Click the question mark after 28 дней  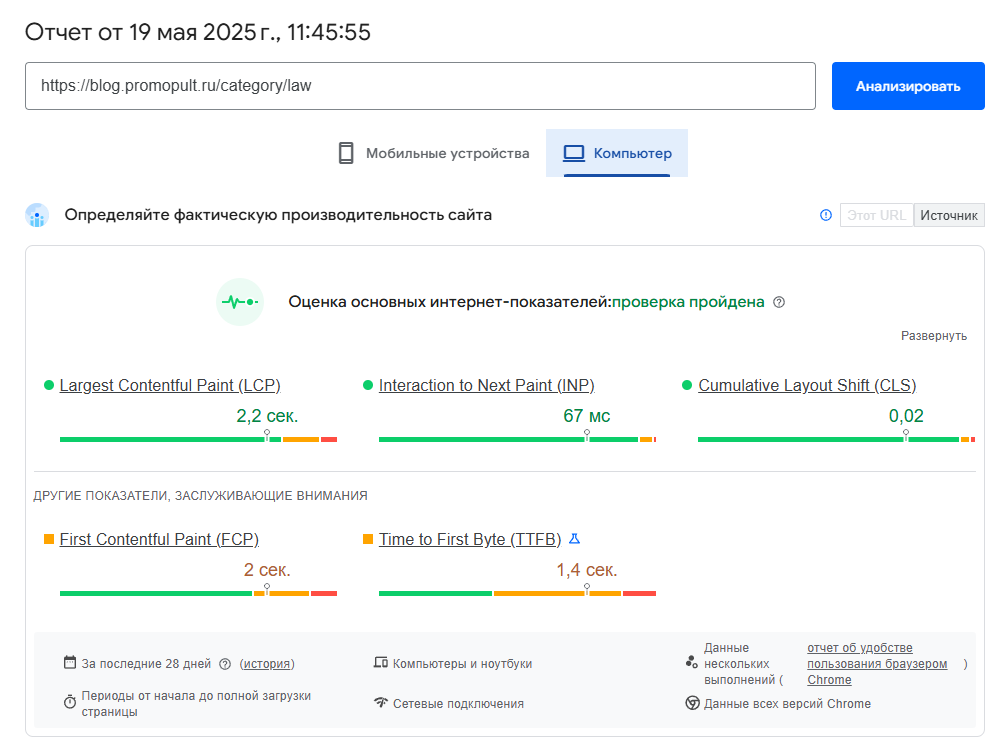[x=225, y=664]
